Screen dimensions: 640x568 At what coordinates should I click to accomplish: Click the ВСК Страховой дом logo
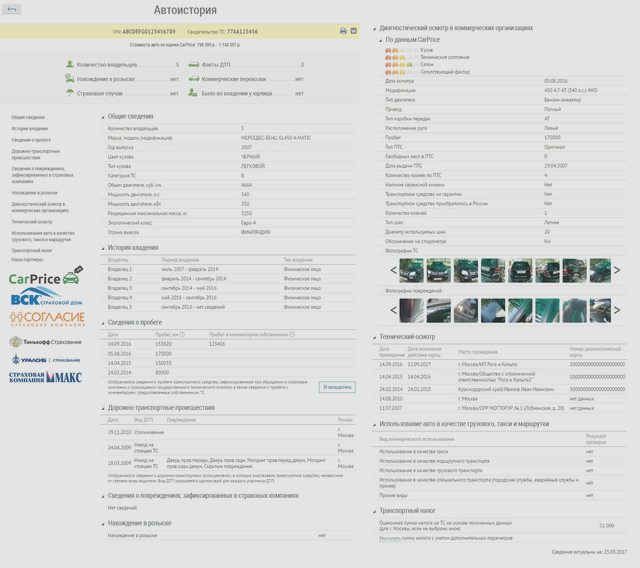click(46, 296)
